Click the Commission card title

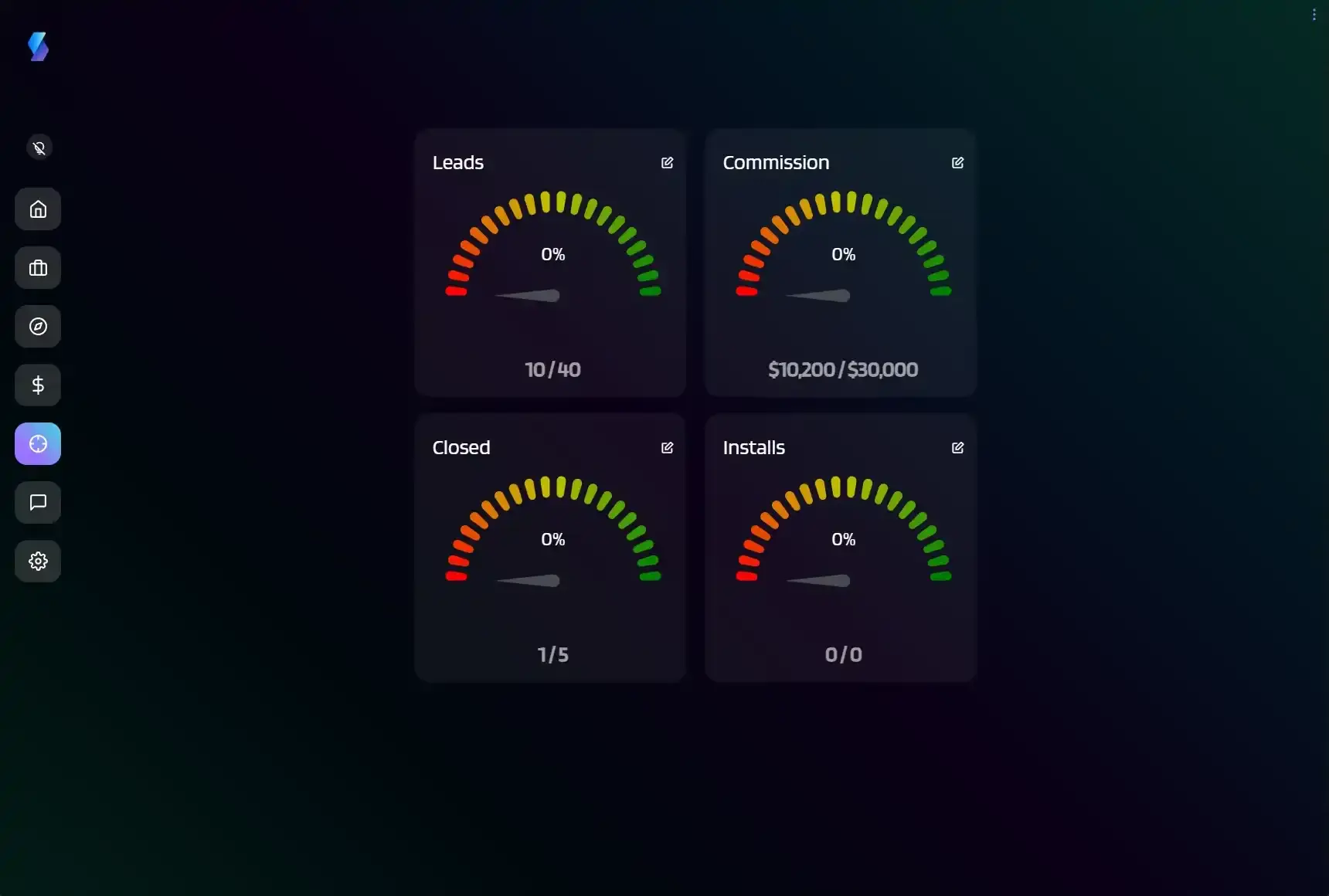click(x=776, y=163)
